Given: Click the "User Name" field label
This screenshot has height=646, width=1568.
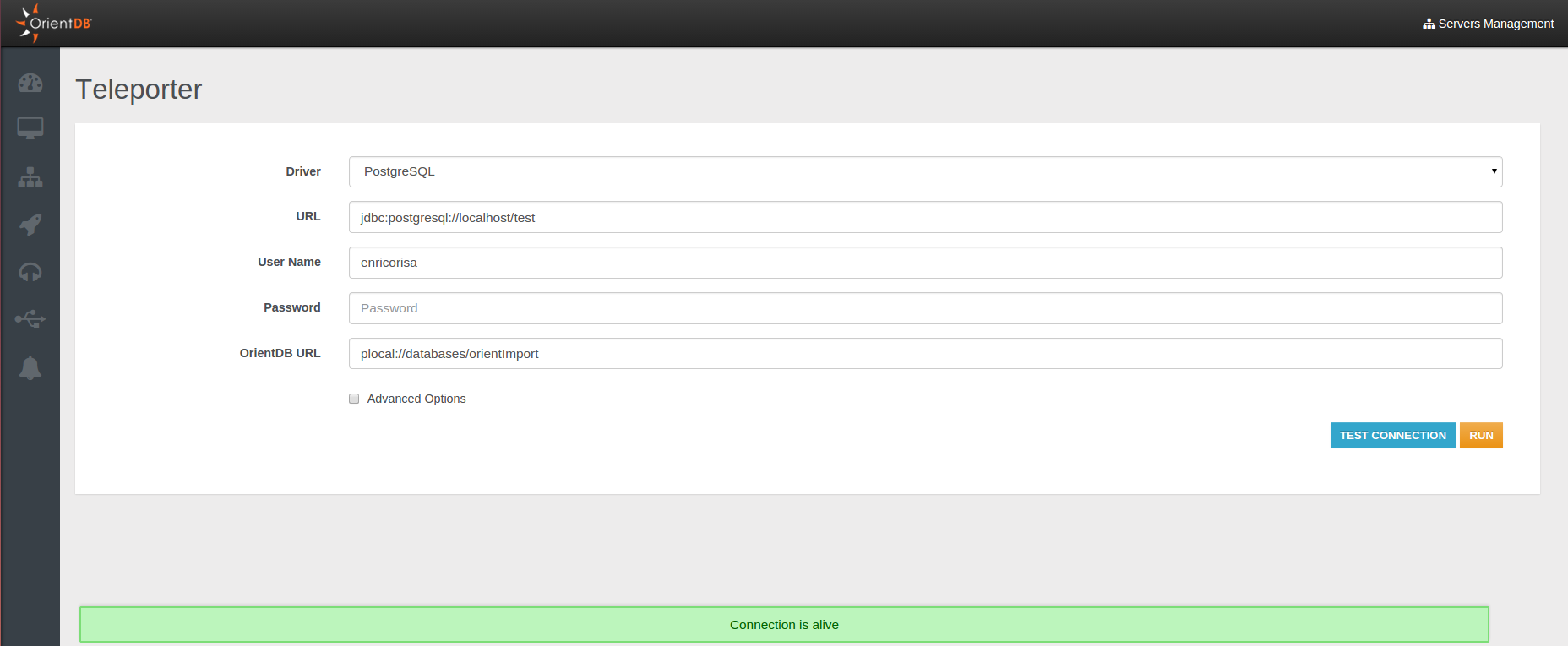Looking at the screenshot, I should click(289, 262).
